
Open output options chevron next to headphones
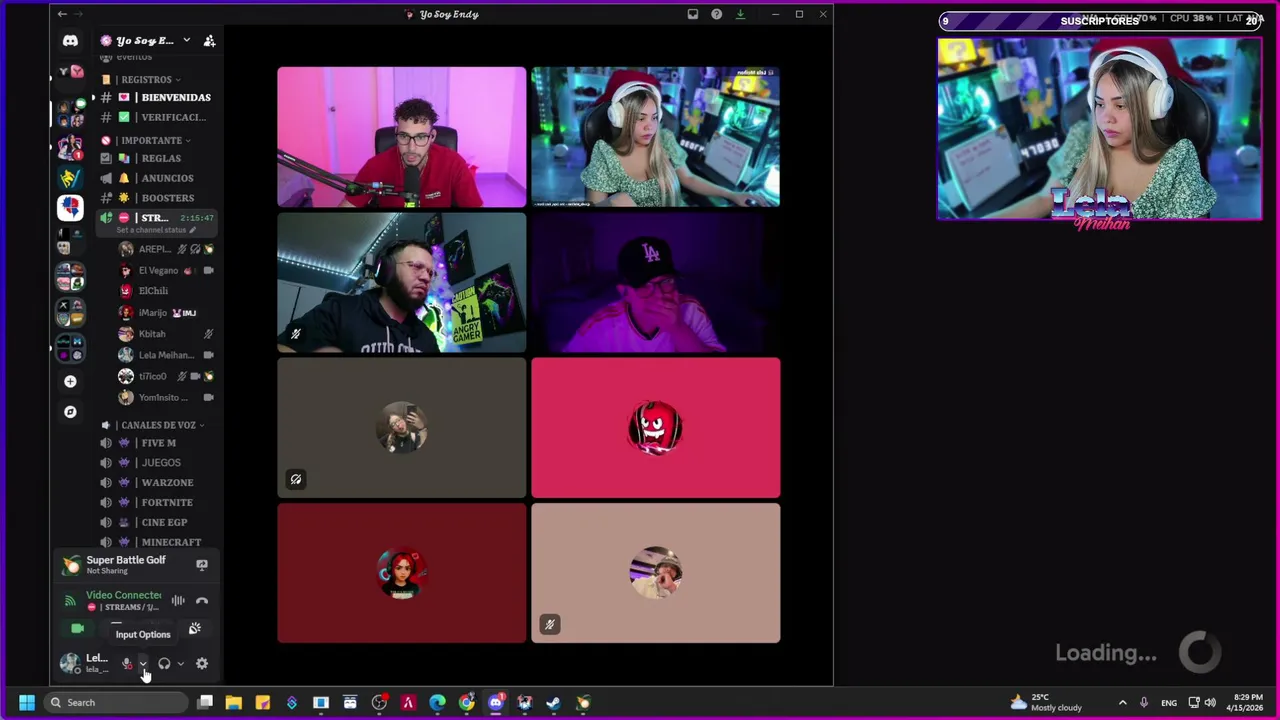[x=180, y=663]
